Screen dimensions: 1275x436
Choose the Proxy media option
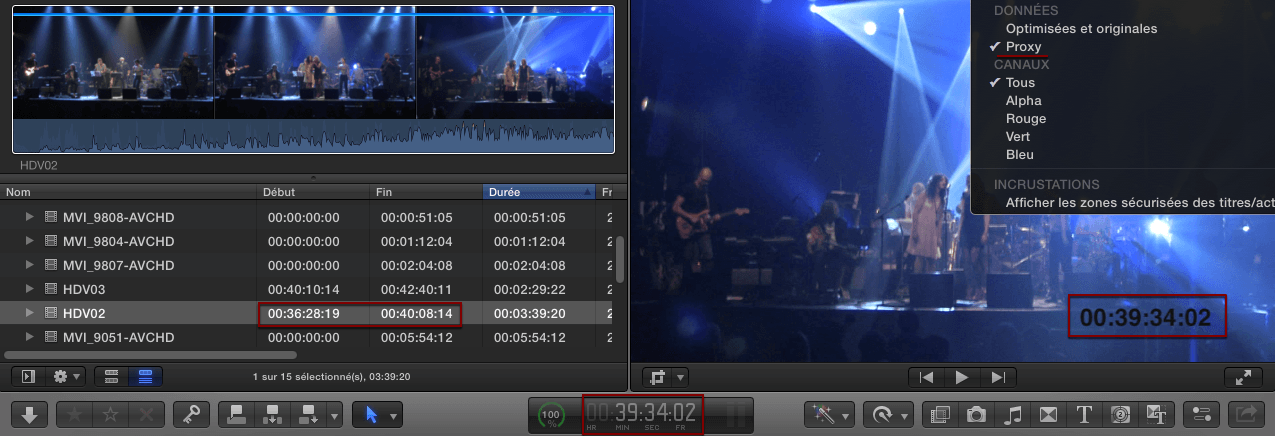[x=1023, y=47]
